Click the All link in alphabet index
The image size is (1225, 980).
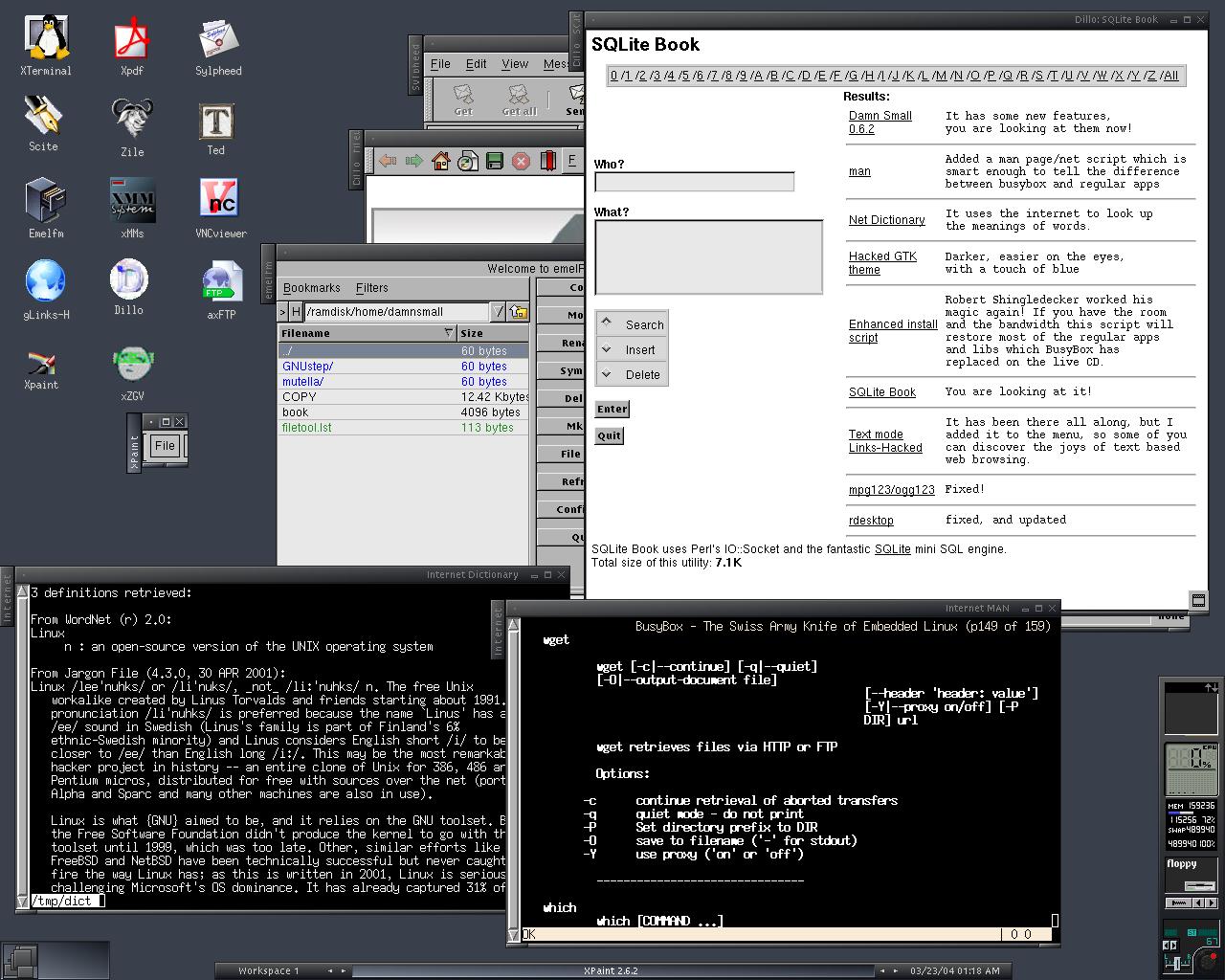pos(1170,76)
